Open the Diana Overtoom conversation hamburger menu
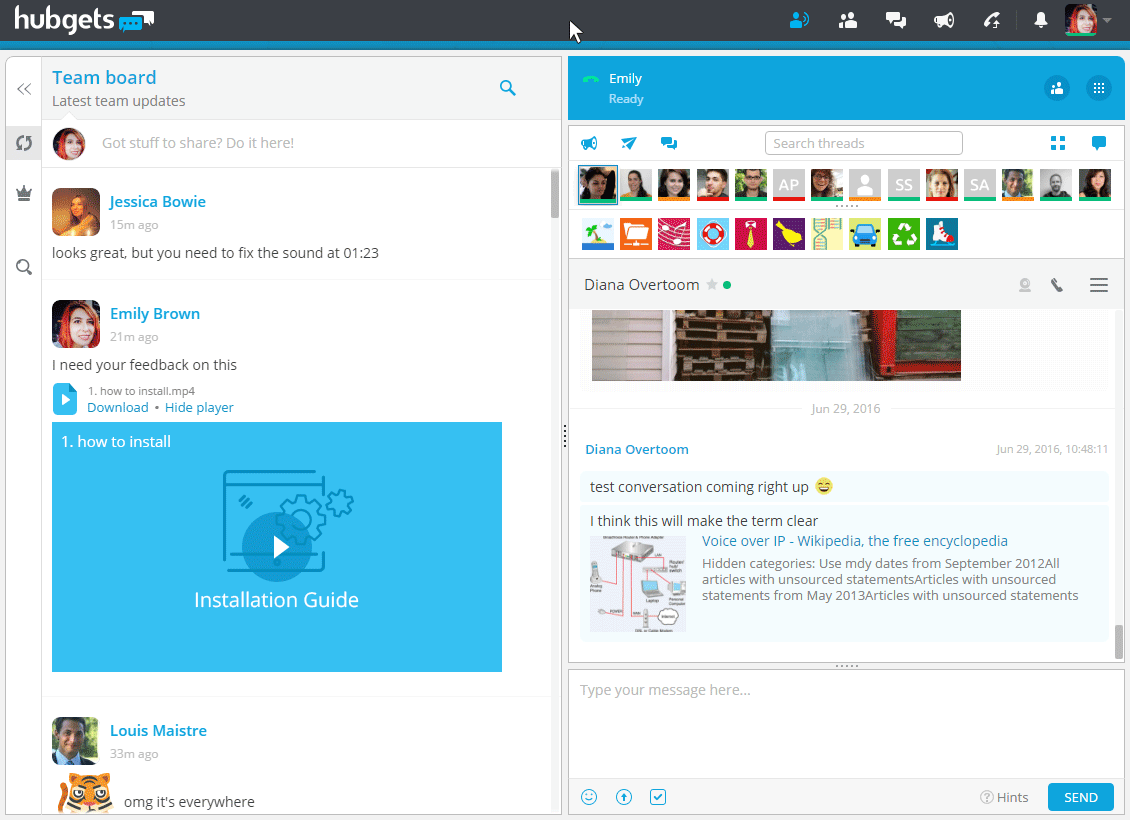The image size is (1130, 820). click(1098, 285)
